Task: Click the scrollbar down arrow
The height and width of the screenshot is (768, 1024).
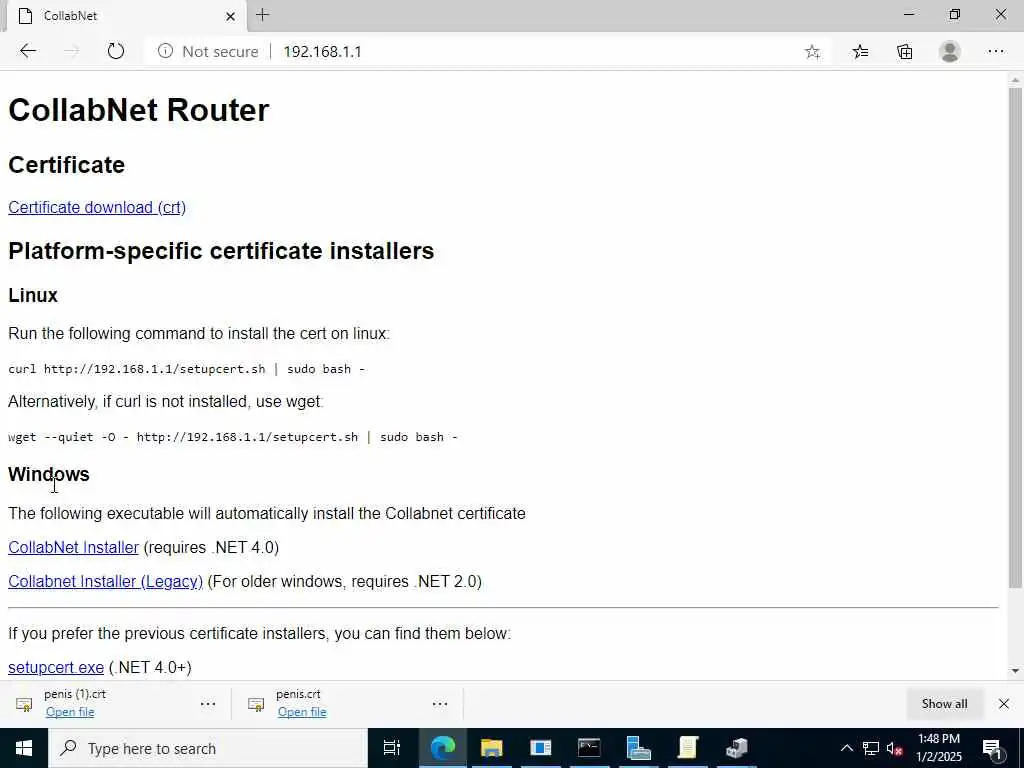Action: point(1015,671)
